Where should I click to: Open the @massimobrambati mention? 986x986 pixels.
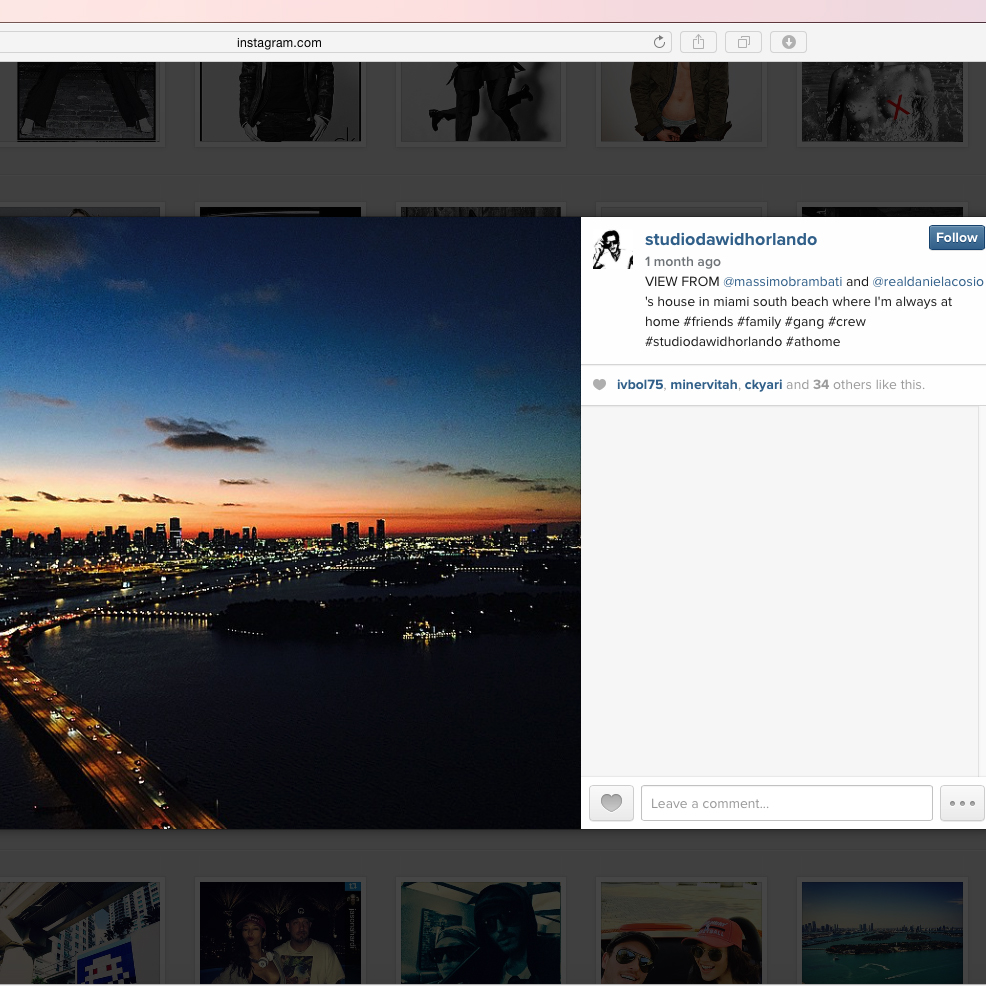pos(782,282)
